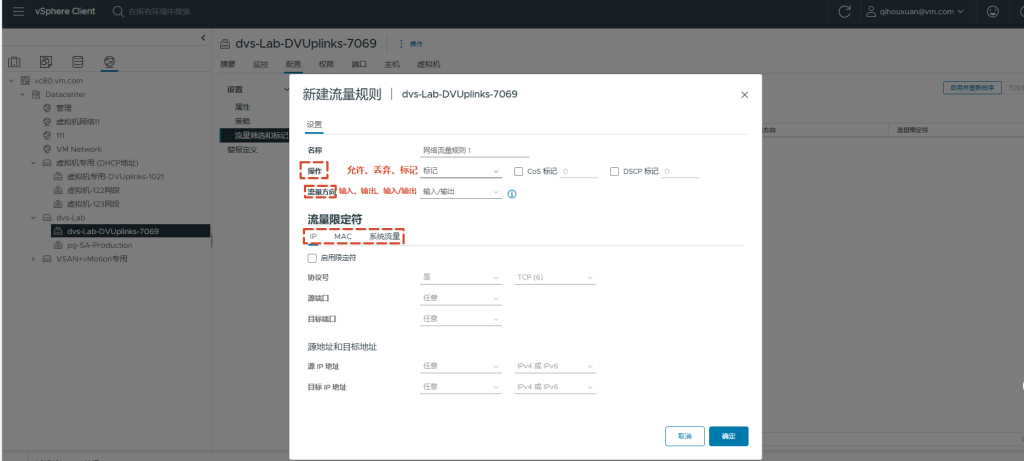Click the 取消 button

point(684,436)
